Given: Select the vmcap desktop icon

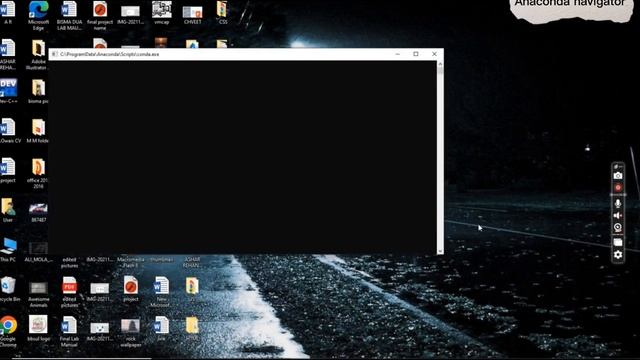Looking at the screenshot, I should (162, 12).
